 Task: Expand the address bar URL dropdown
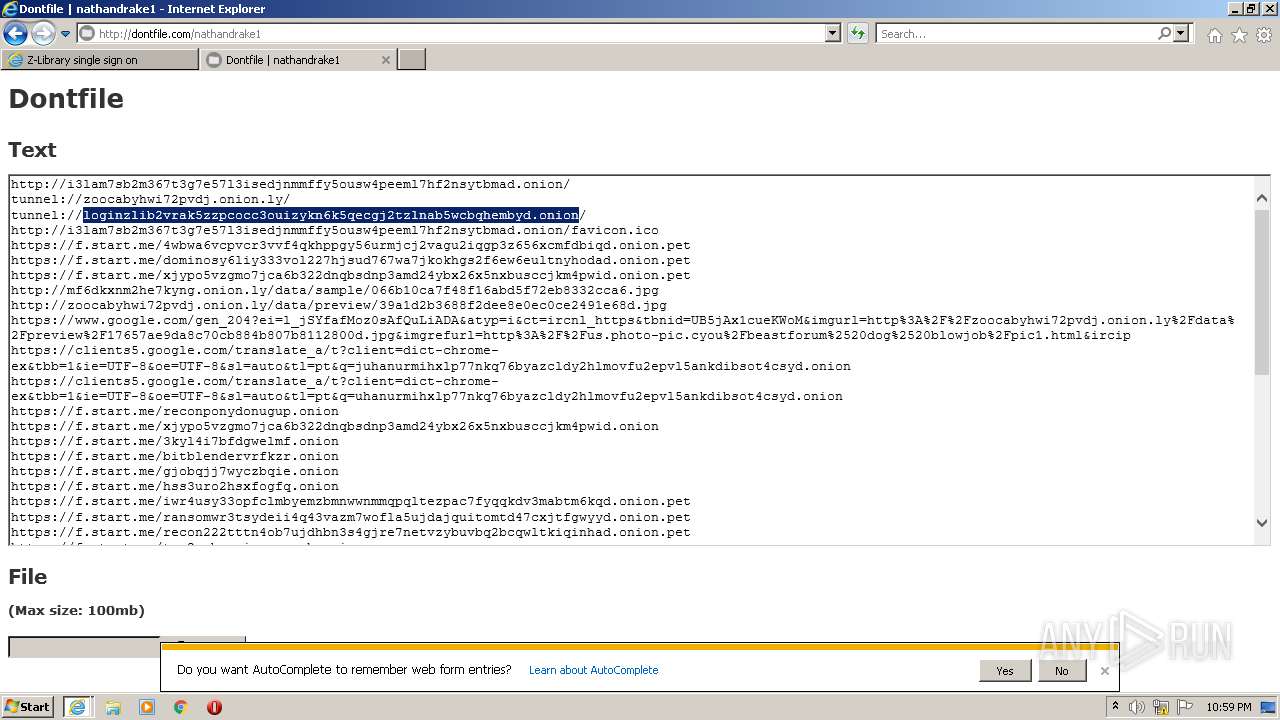[x=833, y=34]
